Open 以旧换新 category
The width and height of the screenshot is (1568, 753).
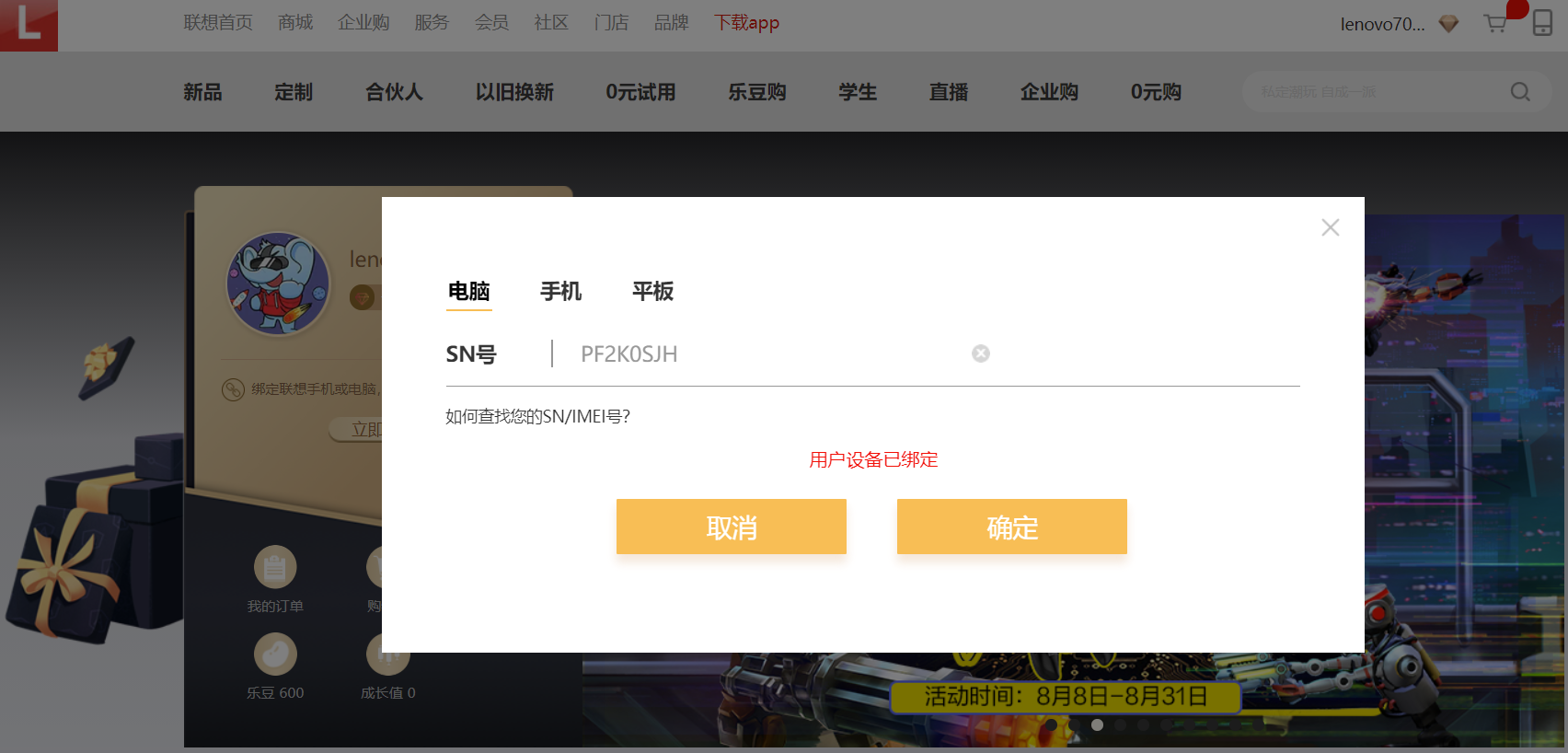tap(515, 92)
